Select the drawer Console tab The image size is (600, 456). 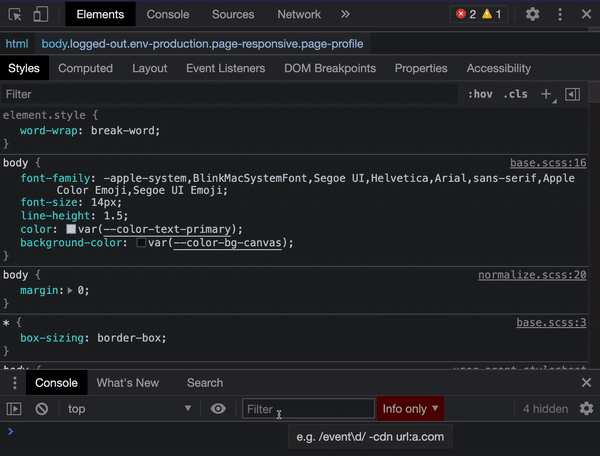click(x=56, y=383)
